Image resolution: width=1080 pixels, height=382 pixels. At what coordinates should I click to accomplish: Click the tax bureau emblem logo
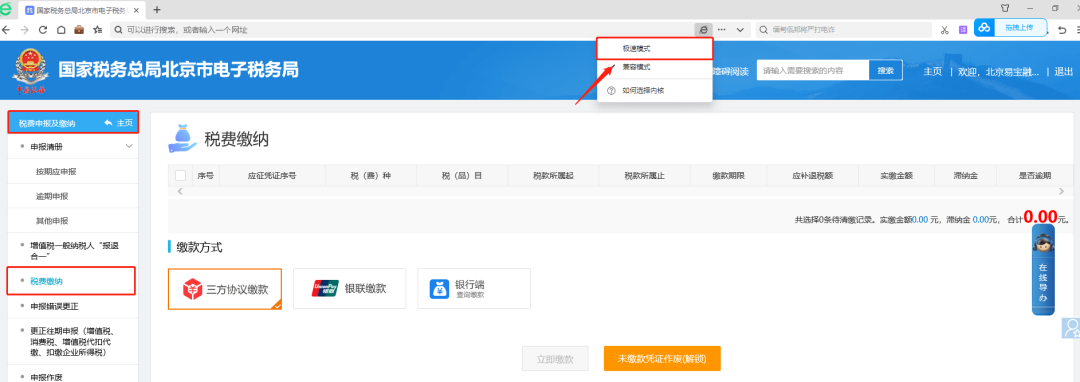coord(30,70)
